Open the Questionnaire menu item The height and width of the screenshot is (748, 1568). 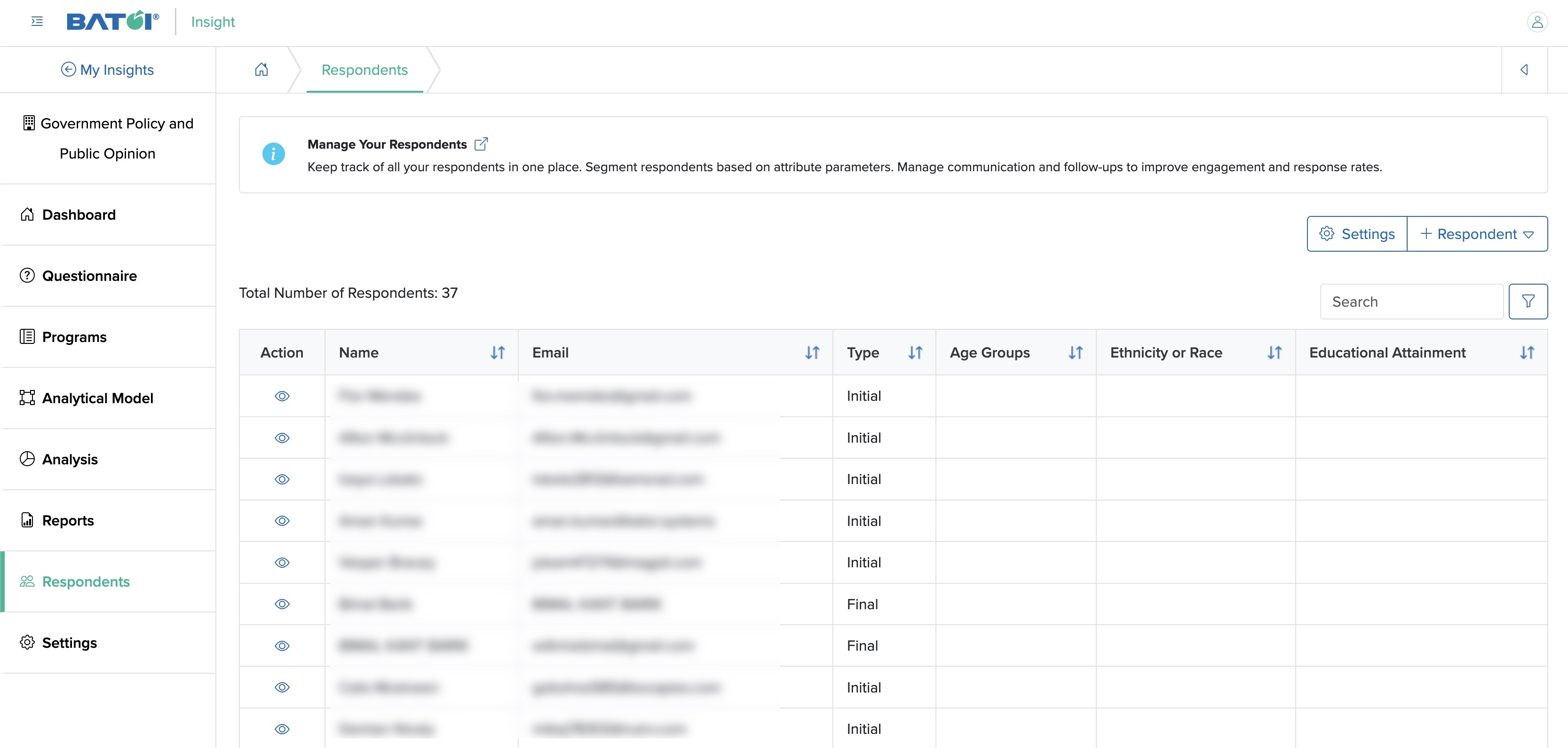108,276
